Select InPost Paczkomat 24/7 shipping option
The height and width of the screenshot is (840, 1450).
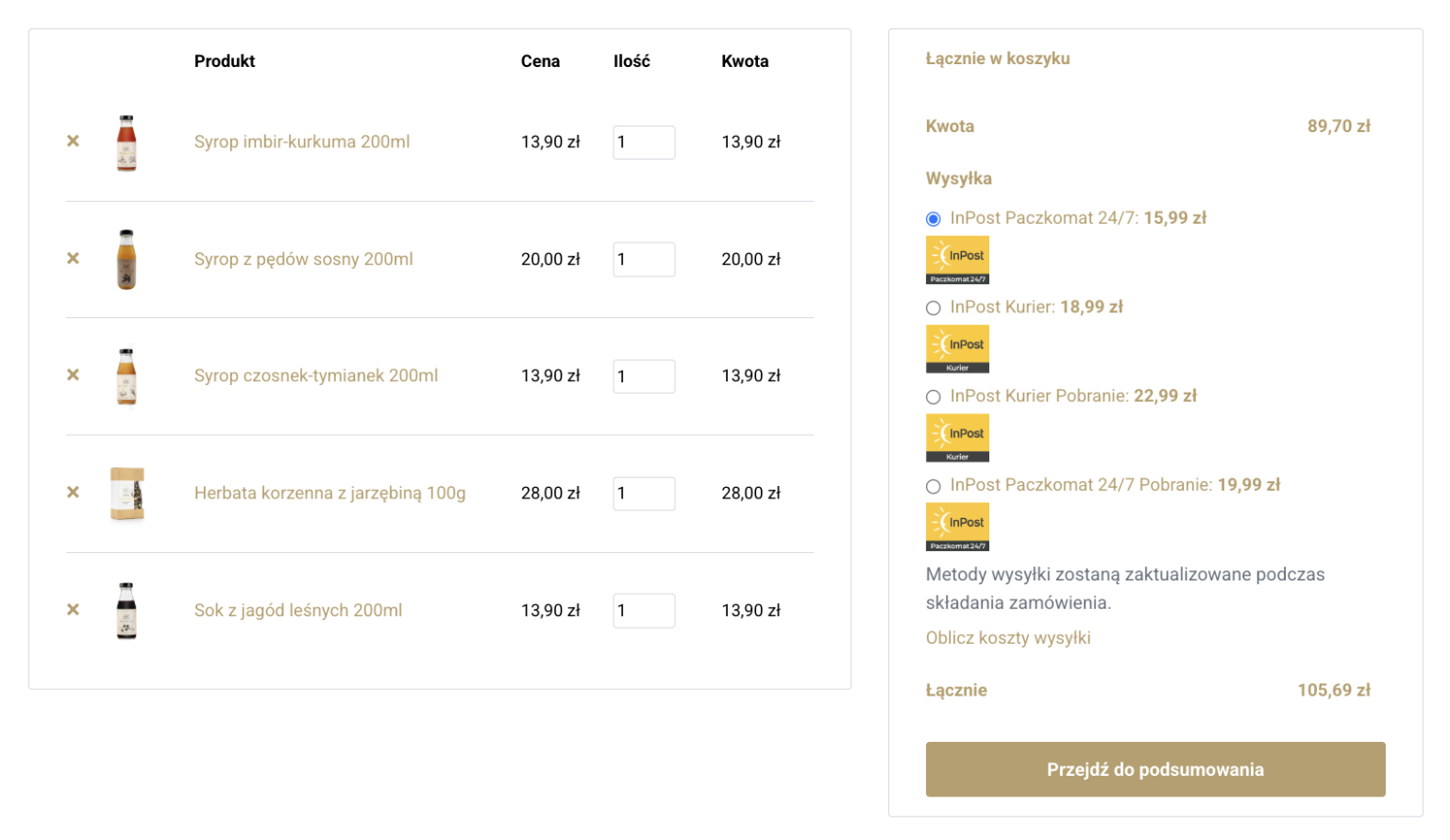934,219
